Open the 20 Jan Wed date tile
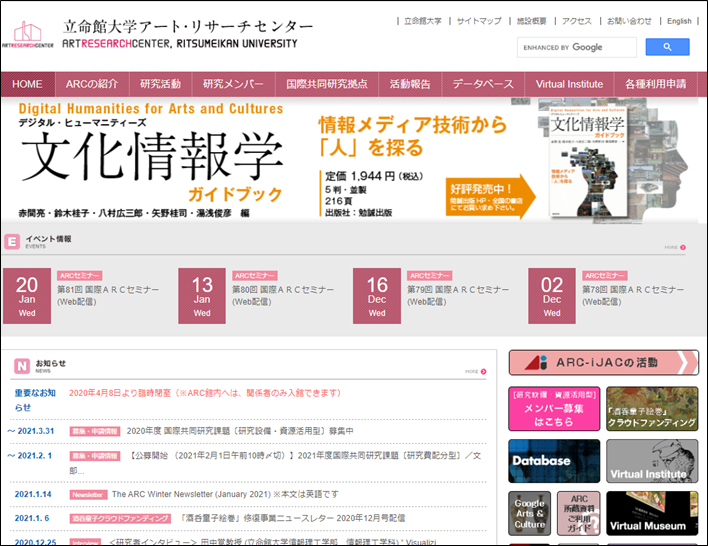The image size is (708, 546). click(27, 296)
